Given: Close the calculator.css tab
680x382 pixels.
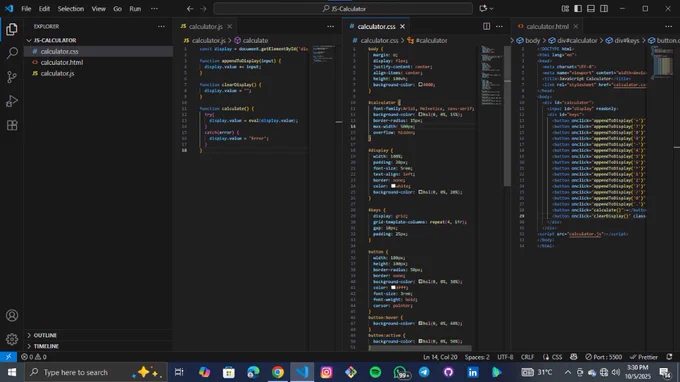Looking at the screenshot, I should (402, 26).
